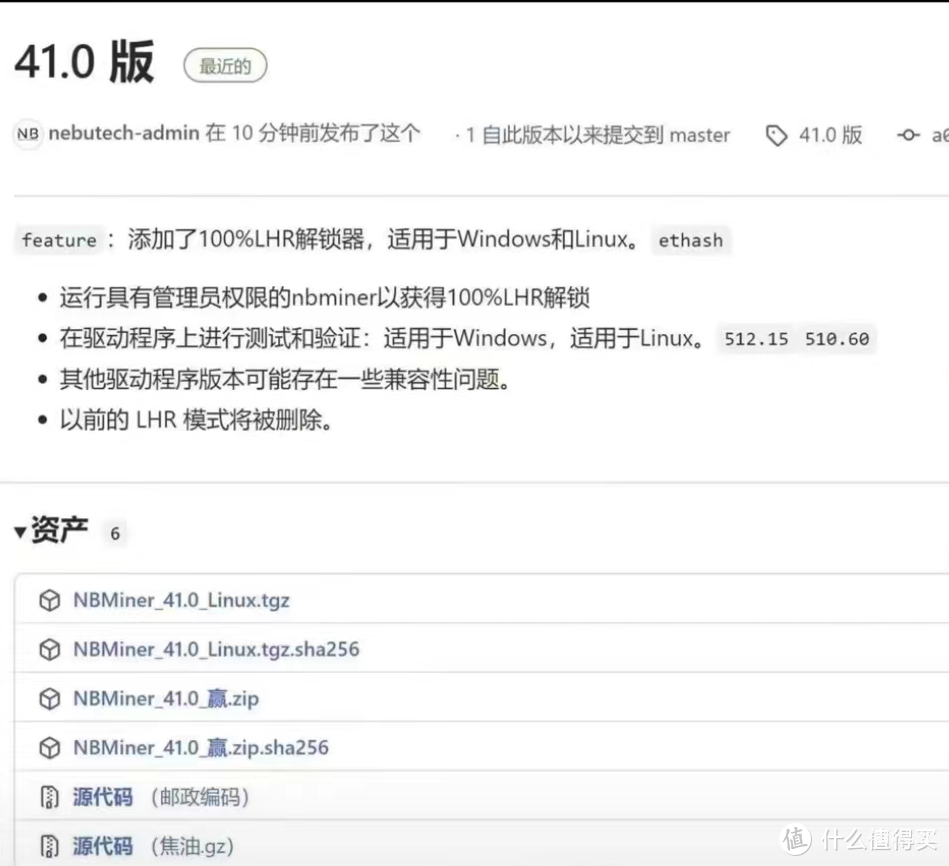This screenshot has width=949, height=866.
Task: Click package icon of NBMiner_41.0_赢.zip.sha256
Action: coord(50,748)
